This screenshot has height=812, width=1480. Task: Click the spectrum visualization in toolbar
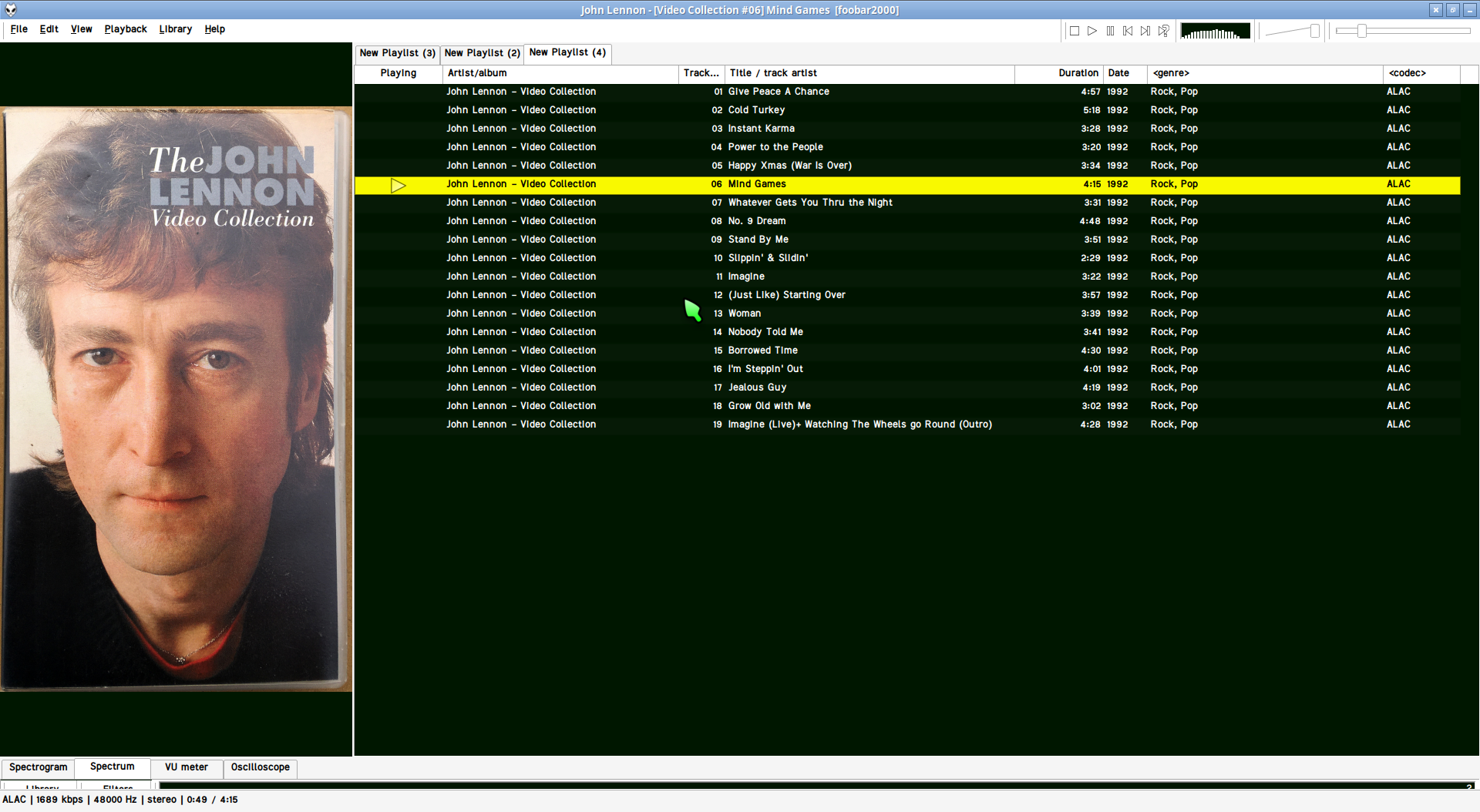[1215, 31]
